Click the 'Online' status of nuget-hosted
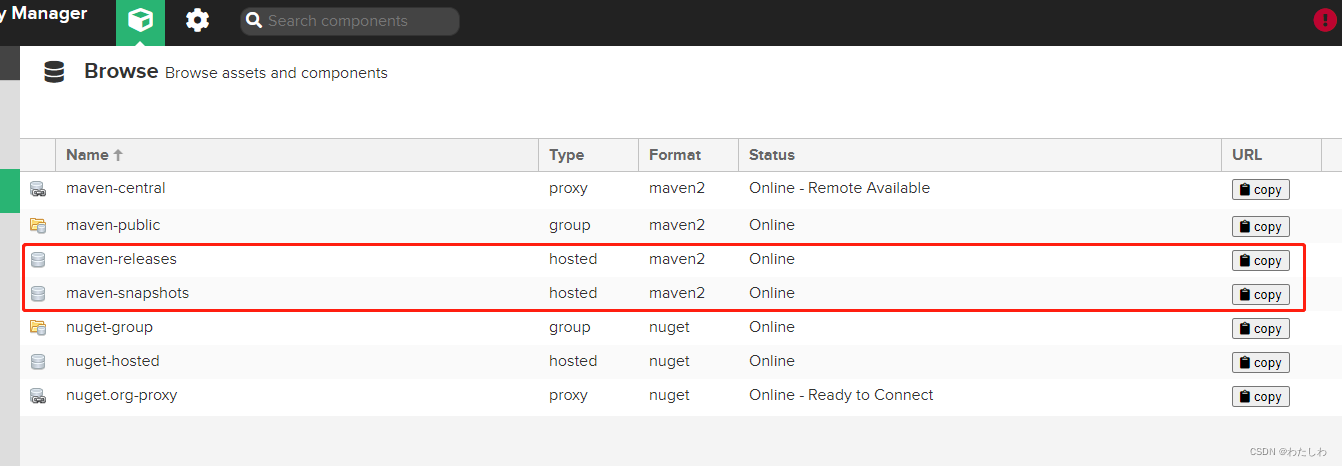 [772, 361]
